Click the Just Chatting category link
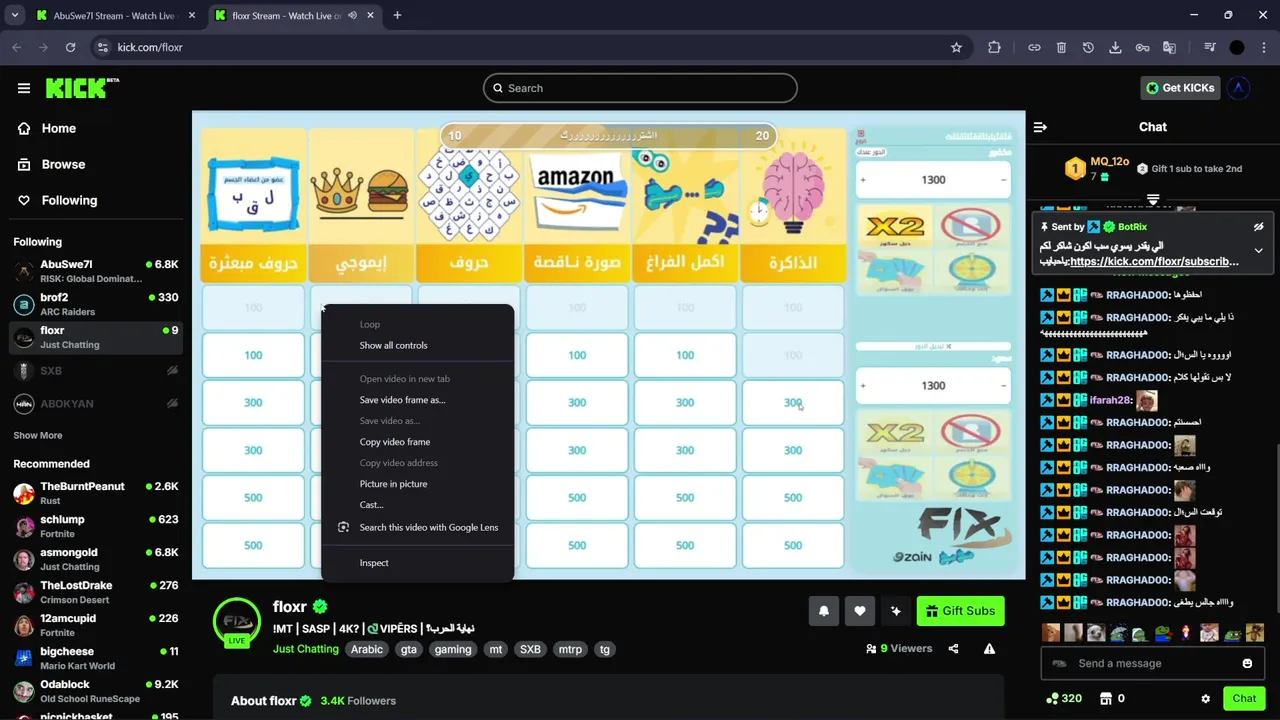This screenshot has width=1280, height=720. (x=306, y=649)
